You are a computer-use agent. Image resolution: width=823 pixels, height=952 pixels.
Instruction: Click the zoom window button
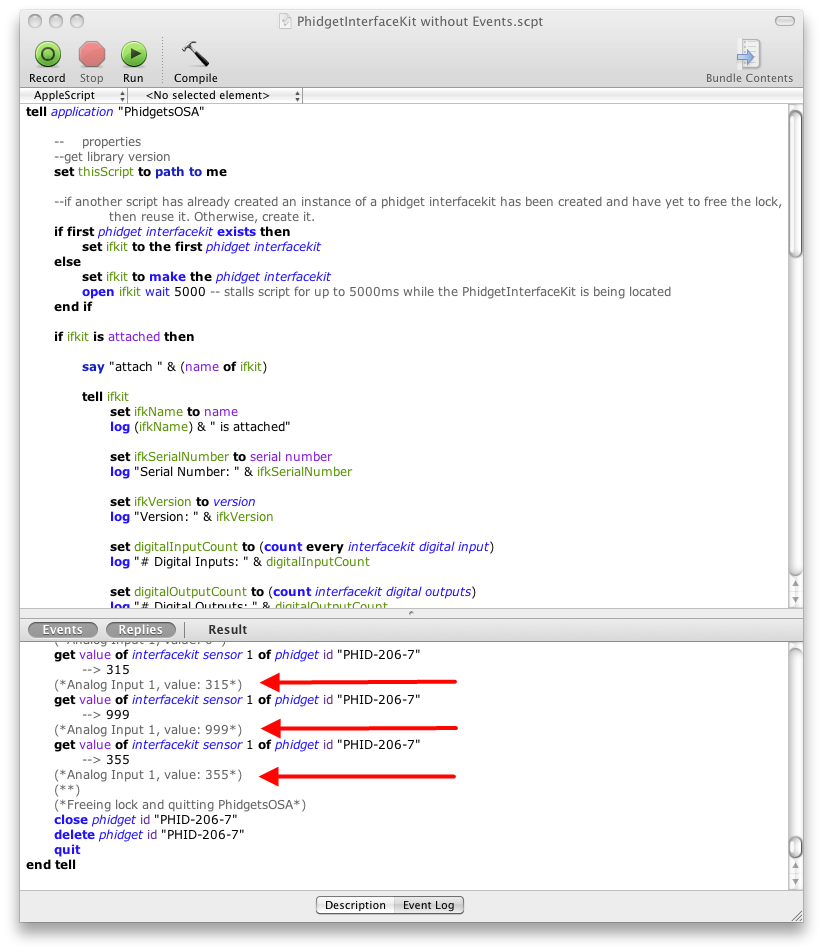point(77,21)
